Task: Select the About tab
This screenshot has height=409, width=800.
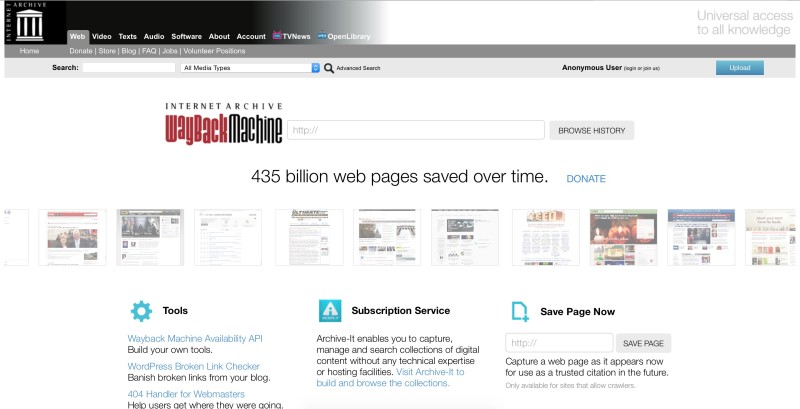Action: (x=219, y=37)
